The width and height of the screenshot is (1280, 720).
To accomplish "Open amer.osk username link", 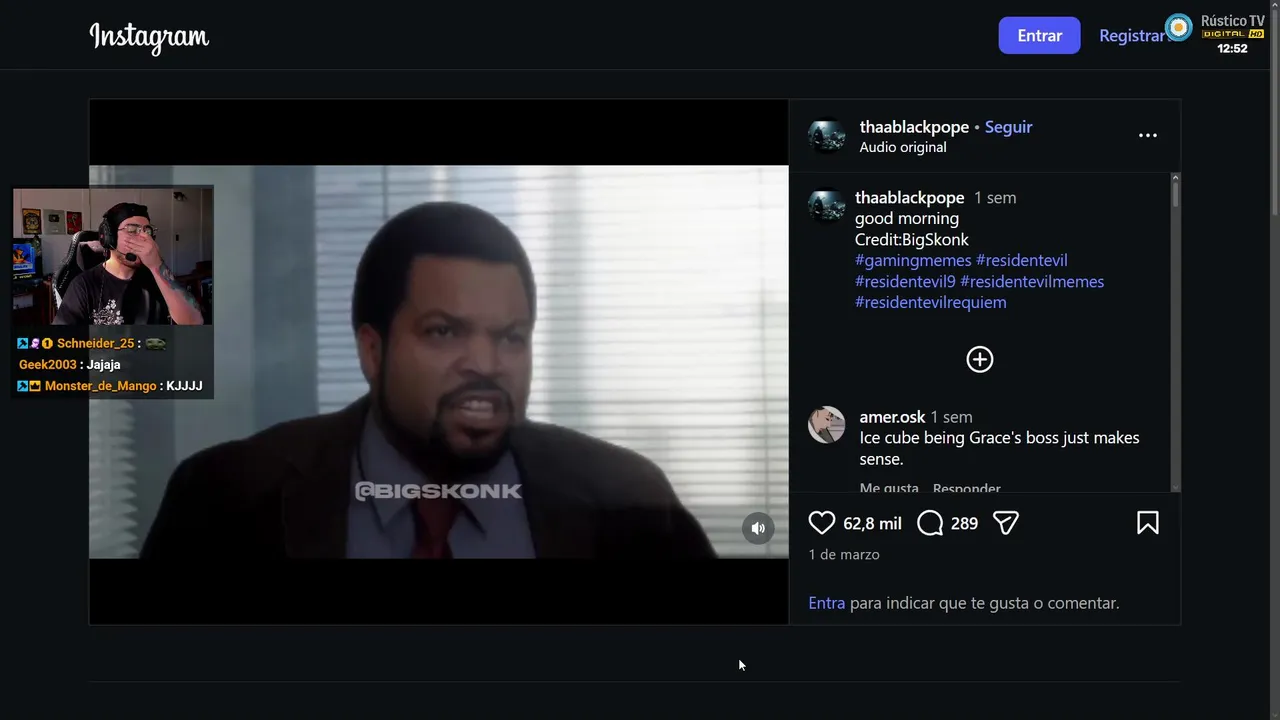I will point(892,417).
